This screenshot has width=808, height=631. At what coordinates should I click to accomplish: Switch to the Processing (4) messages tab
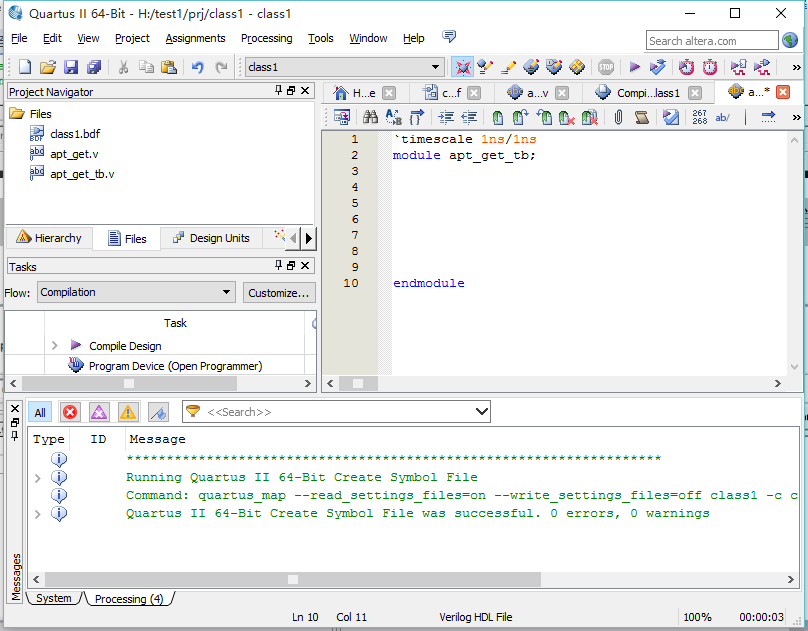(129, 599)
